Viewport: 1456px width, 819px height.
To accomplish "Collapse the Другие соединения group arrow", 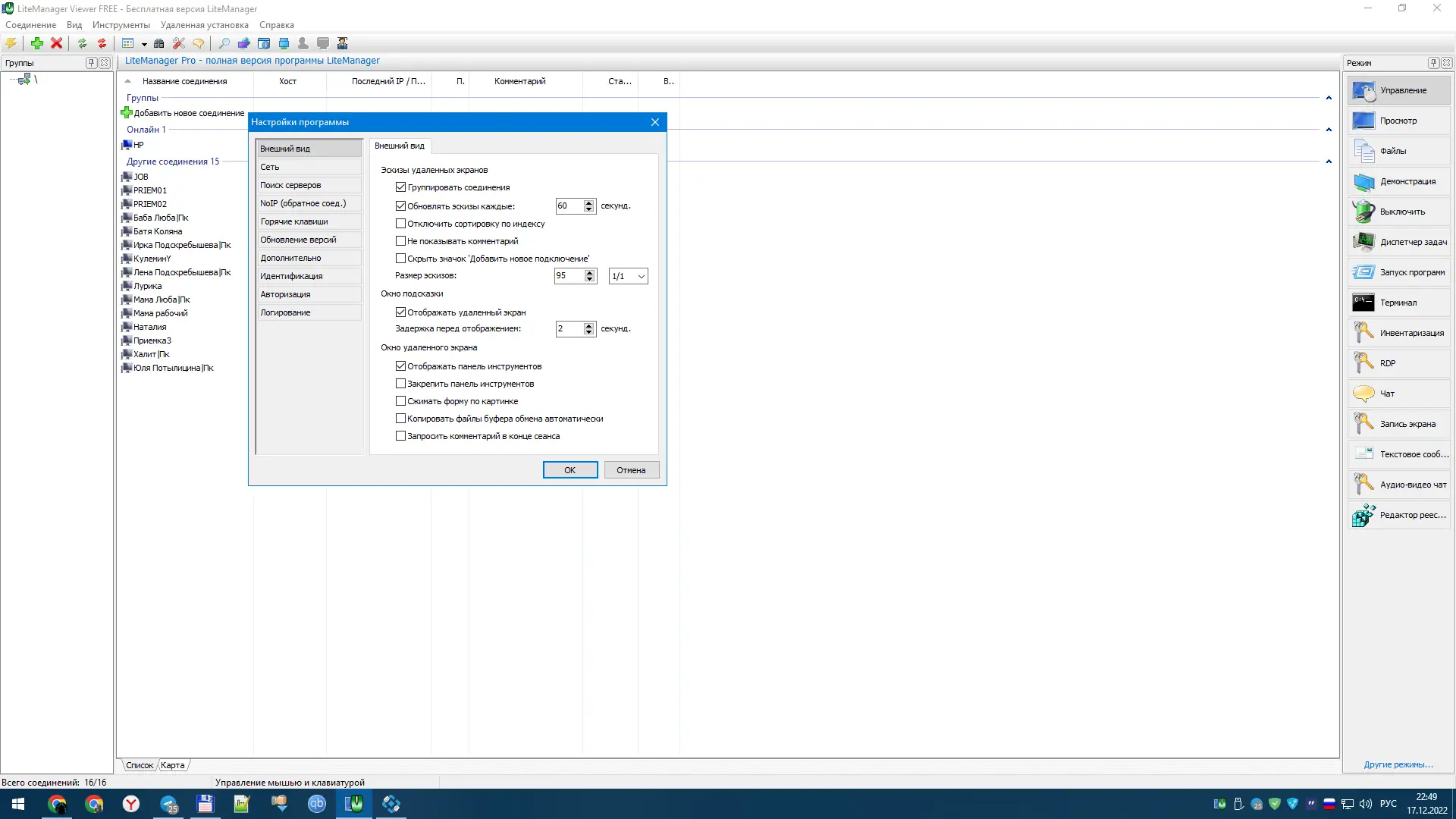I will tap(1328, 162).
